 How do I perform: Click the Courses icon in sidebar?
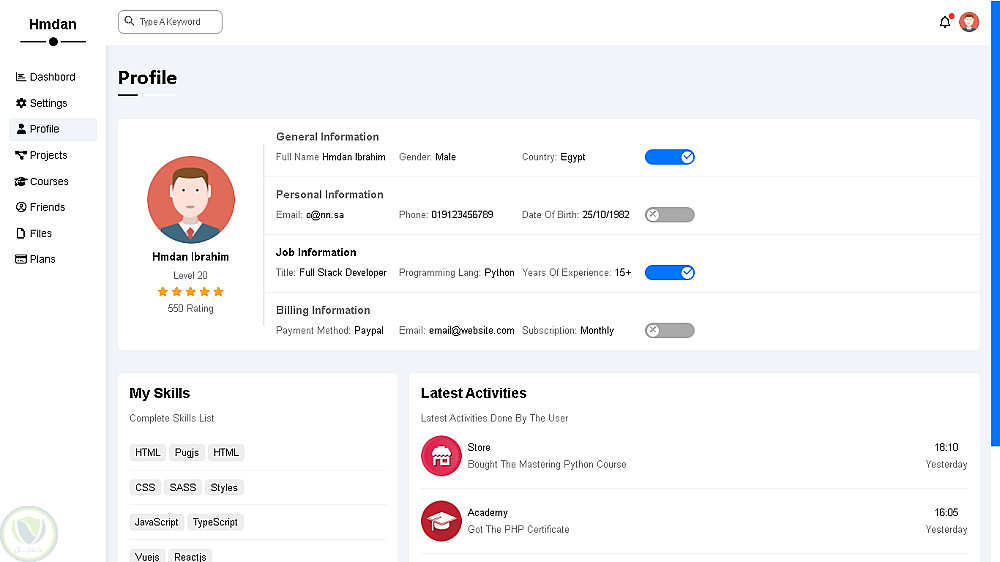point(21,182)
